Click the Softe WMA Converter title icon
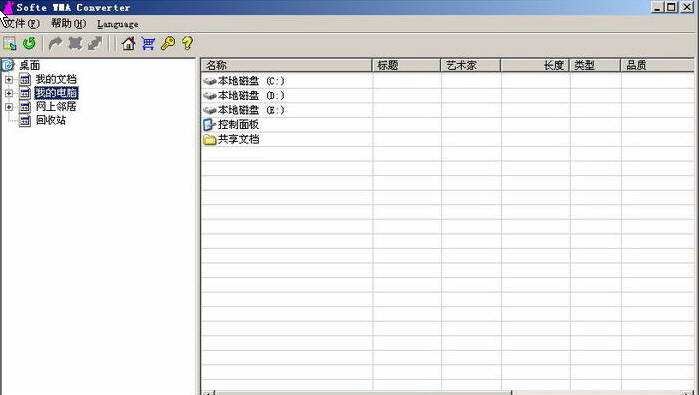Viewport: 700px width, 395px height. coord(8,7)
